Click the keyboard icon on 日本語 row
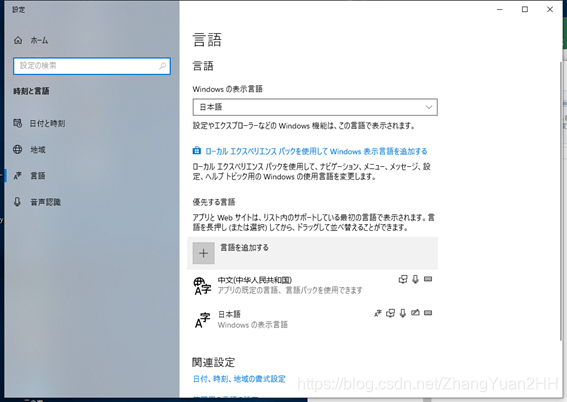 [x=428, y=313]
